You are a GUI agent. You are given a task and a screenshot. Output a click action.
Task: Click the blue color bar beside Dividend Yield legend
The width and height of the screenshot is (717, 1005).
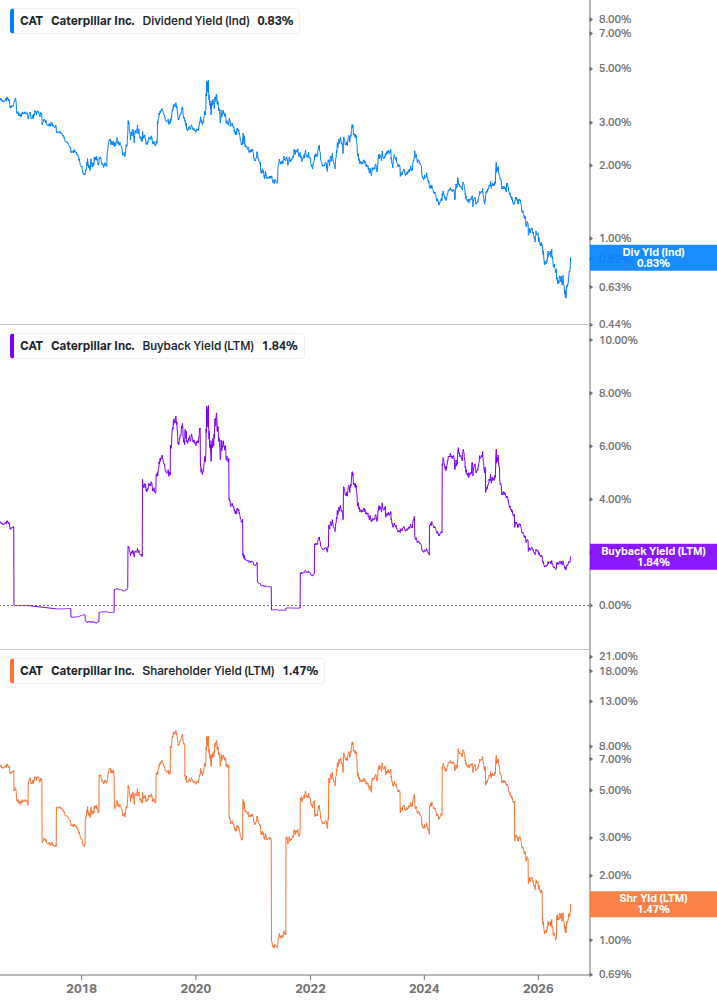(x=12, y=21)
